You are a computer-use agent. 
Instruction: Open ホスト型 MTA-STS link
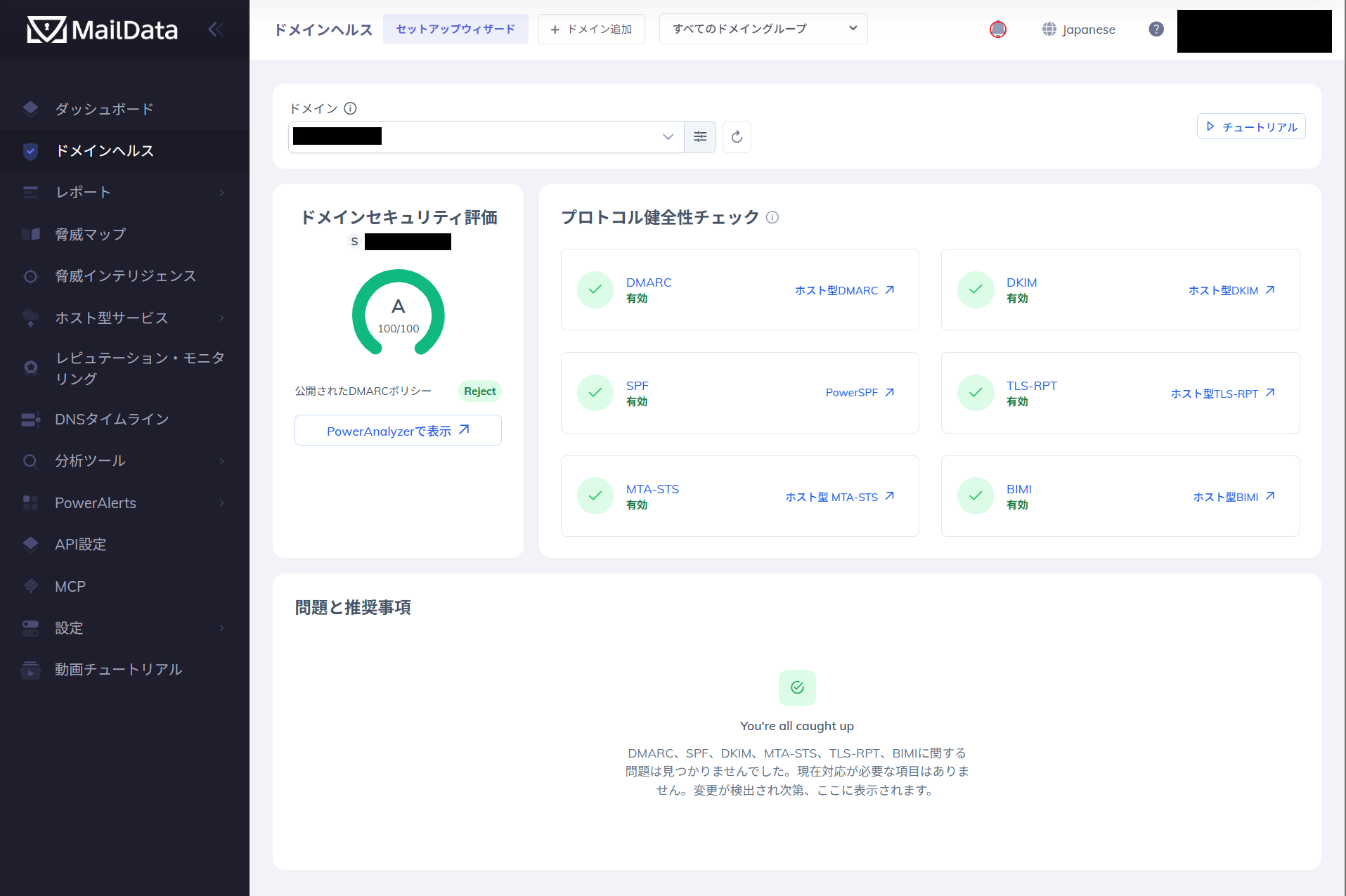point(840,497)
